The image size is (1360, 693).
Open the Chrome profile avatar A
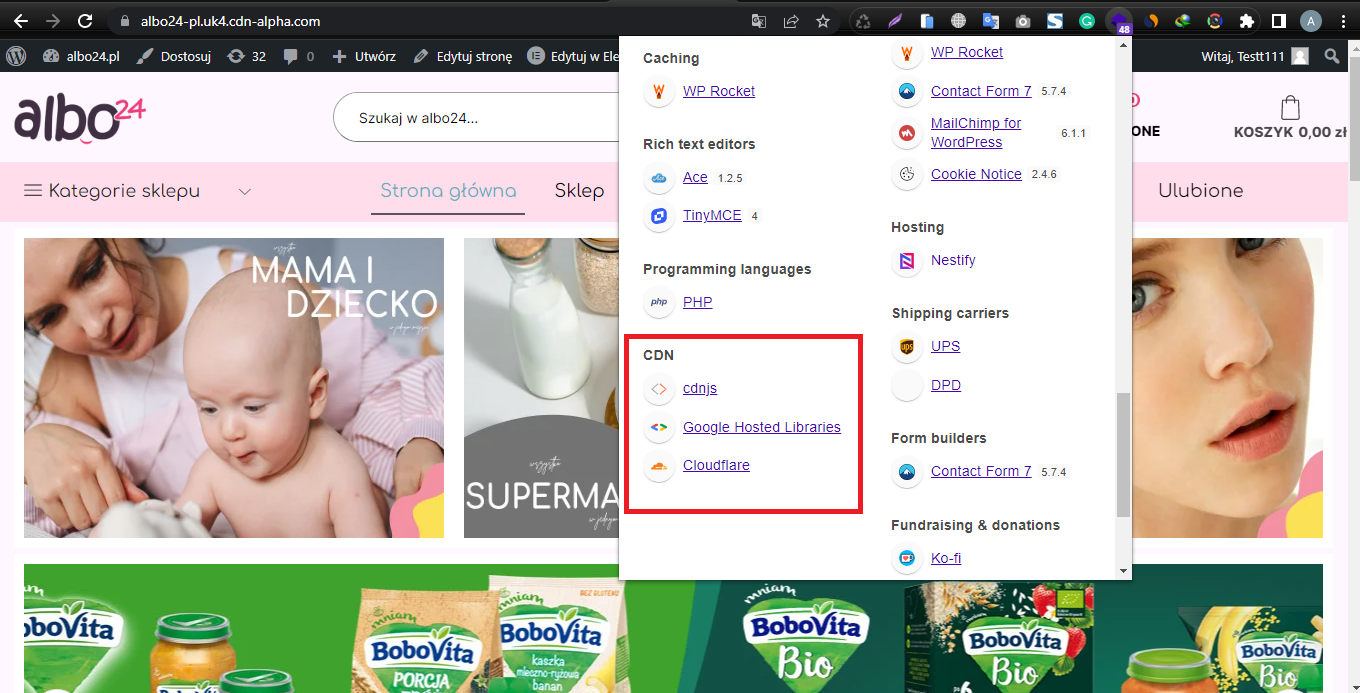pos(1311,21)
